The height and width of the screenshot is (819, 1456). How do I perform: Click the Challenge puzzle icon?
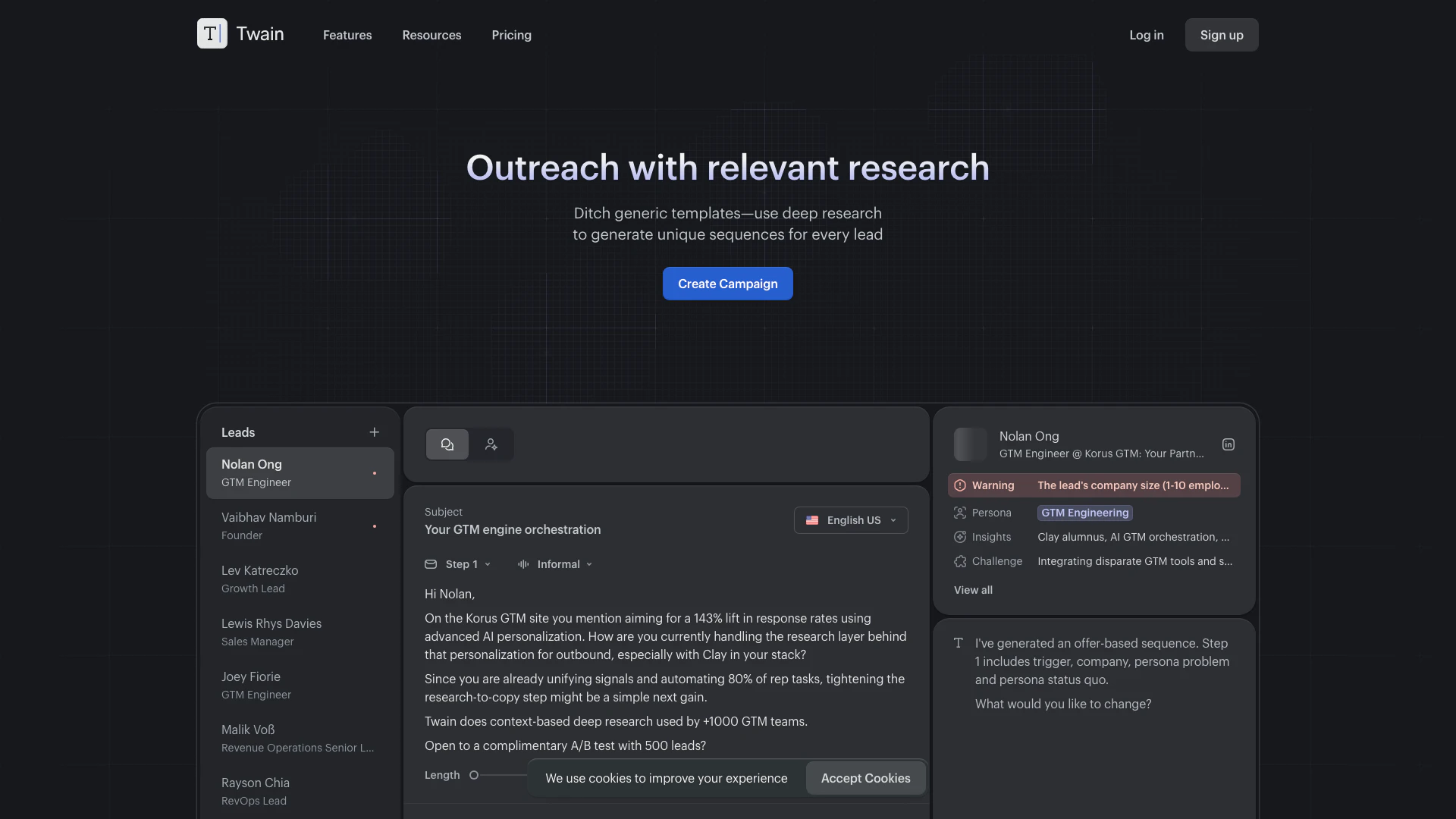pos(960,561)
